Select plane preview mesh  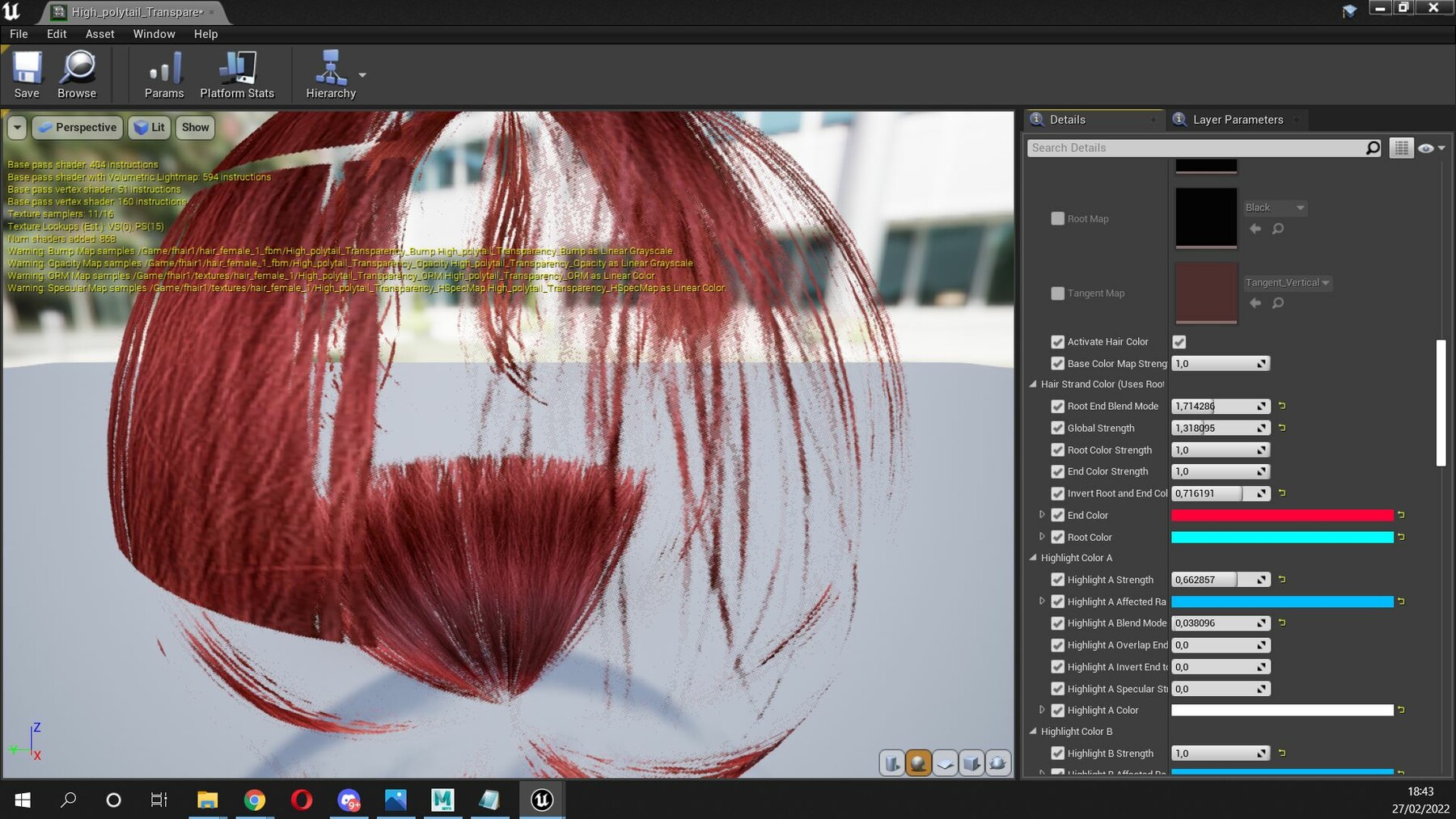(945, 763)
